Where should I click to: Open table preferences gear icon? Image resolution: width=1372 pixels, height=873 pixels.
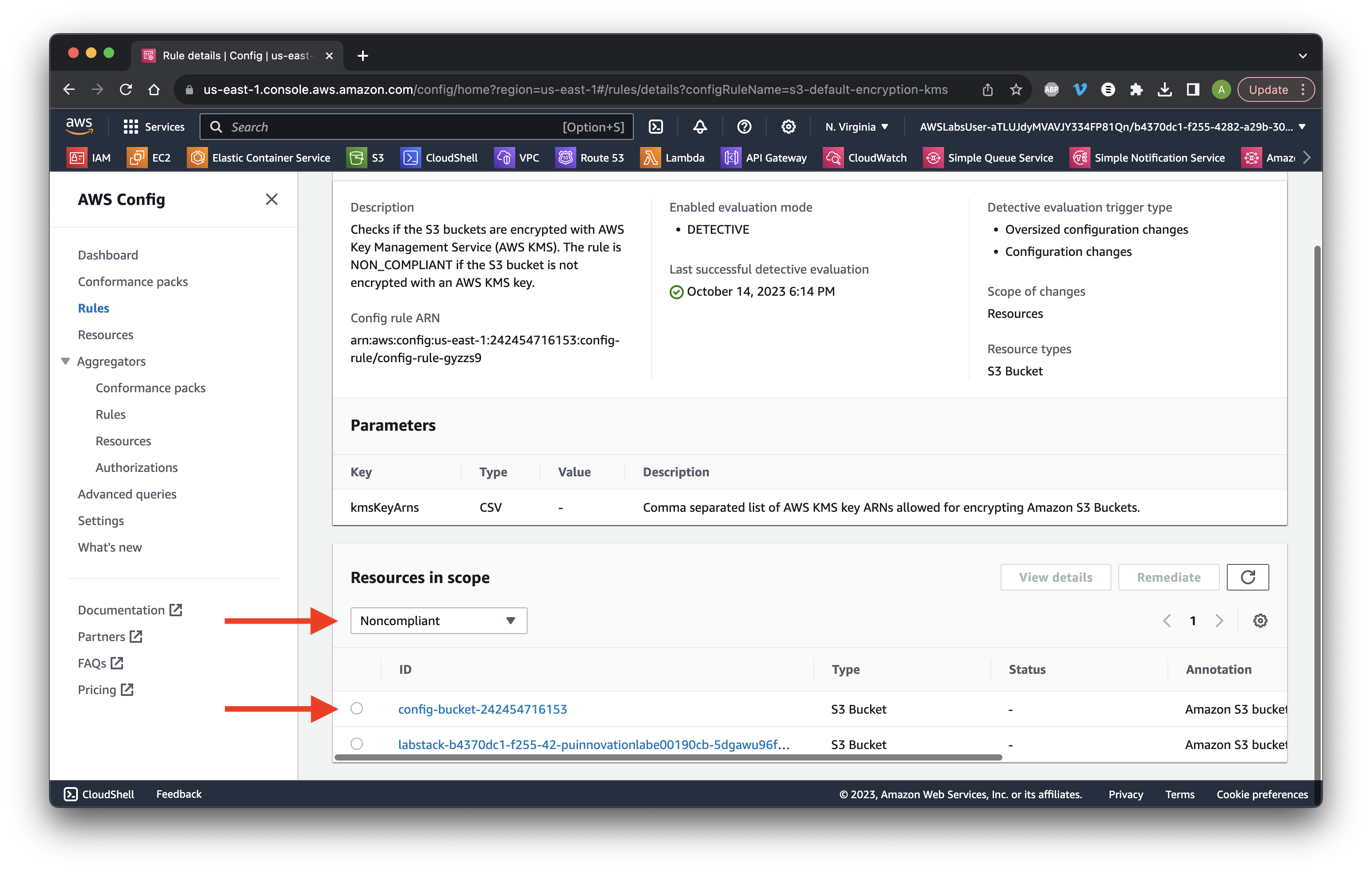coord(1260,621)
